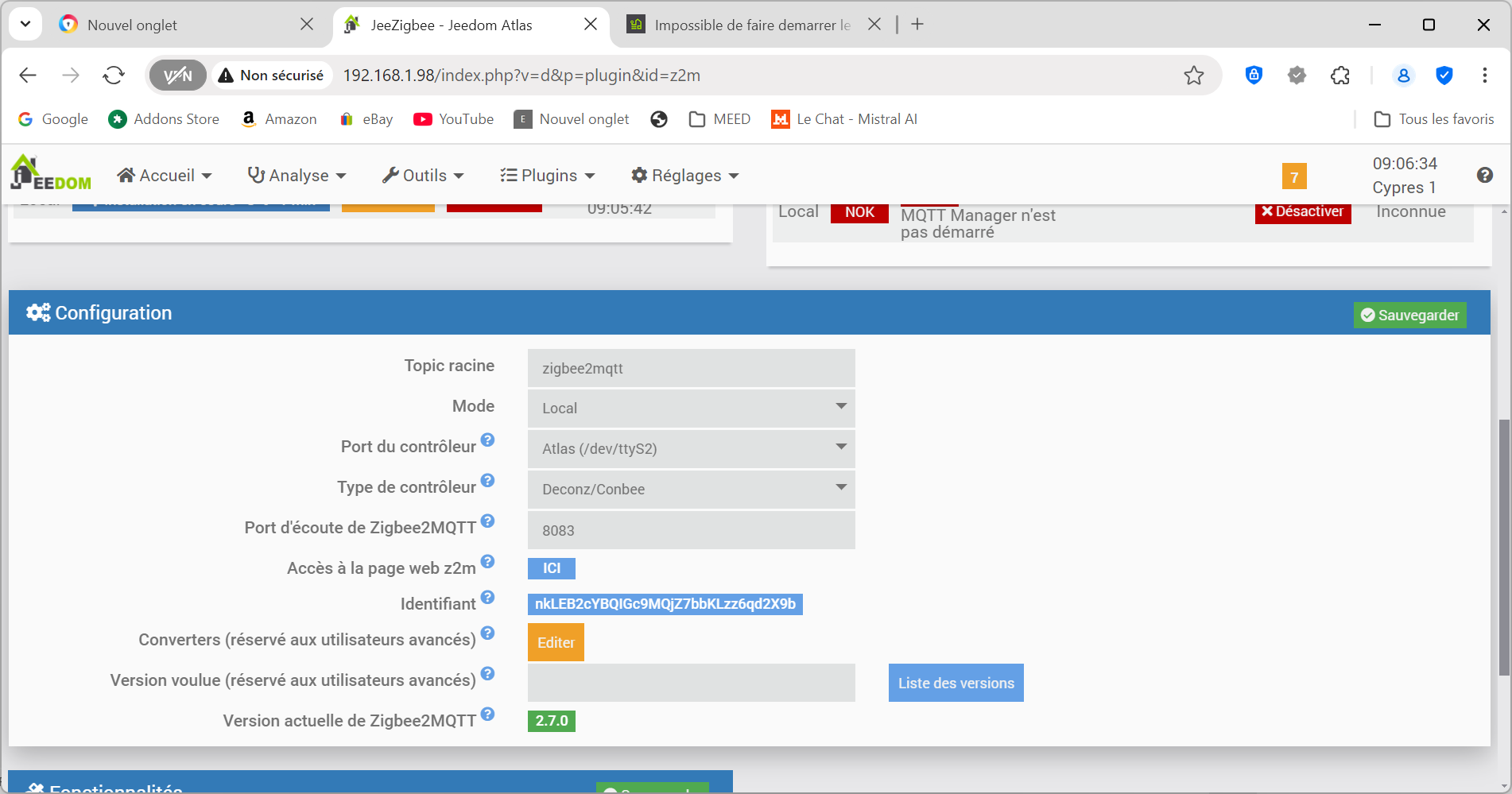Show help for Identifiant
The height and width of the screenshot is (794, 1512).
[x=488, y=597]
